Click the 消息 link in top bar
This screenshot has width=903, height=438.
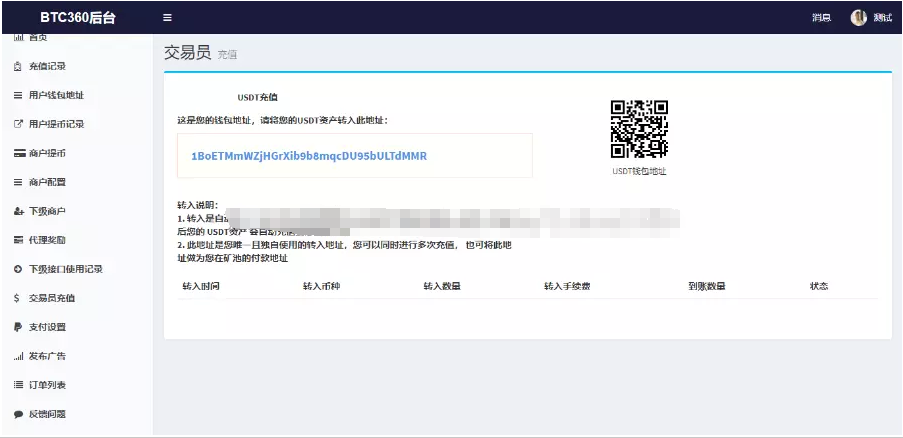point(821,18)
